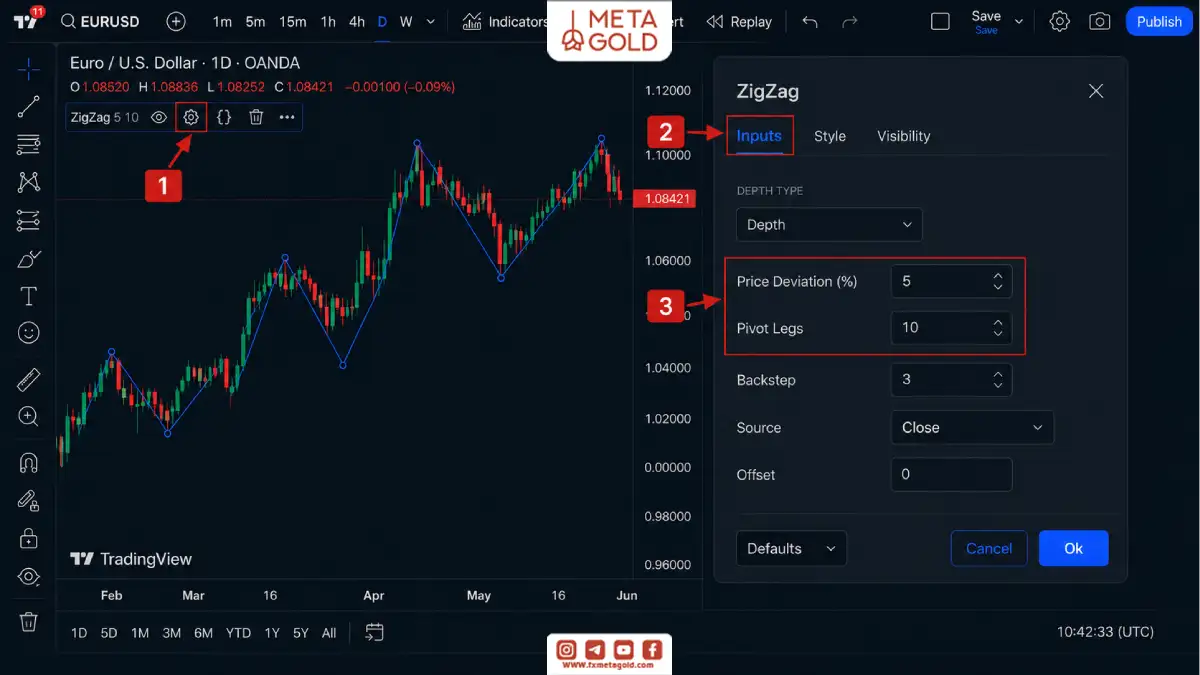Click the Pivot Legs value field
The height and width of the screenshot is (675, 1200).
point(951,327)
